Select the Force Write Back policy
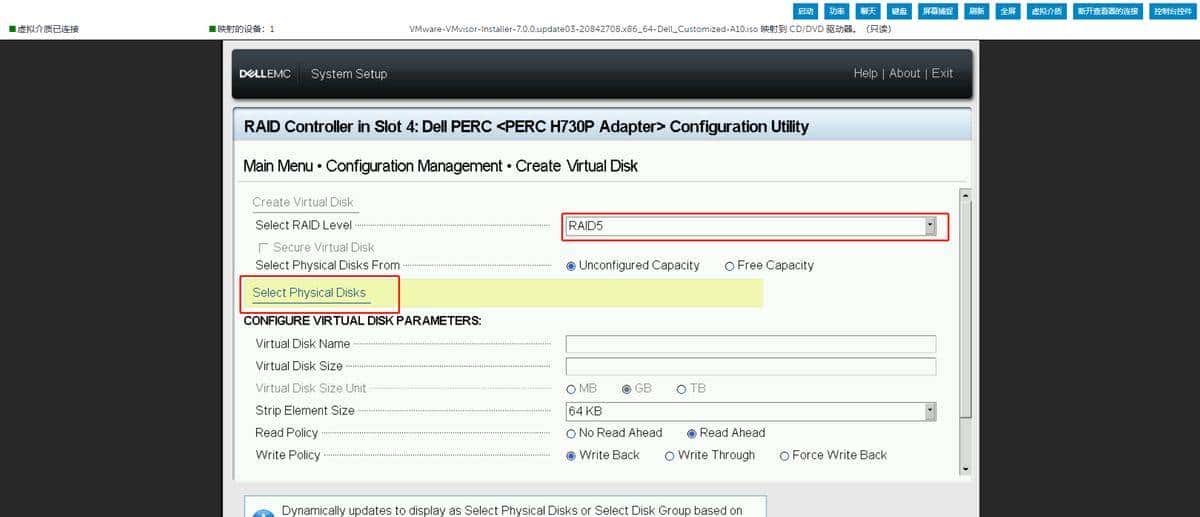Viewport: 1200px width, 517px height. 785,456
